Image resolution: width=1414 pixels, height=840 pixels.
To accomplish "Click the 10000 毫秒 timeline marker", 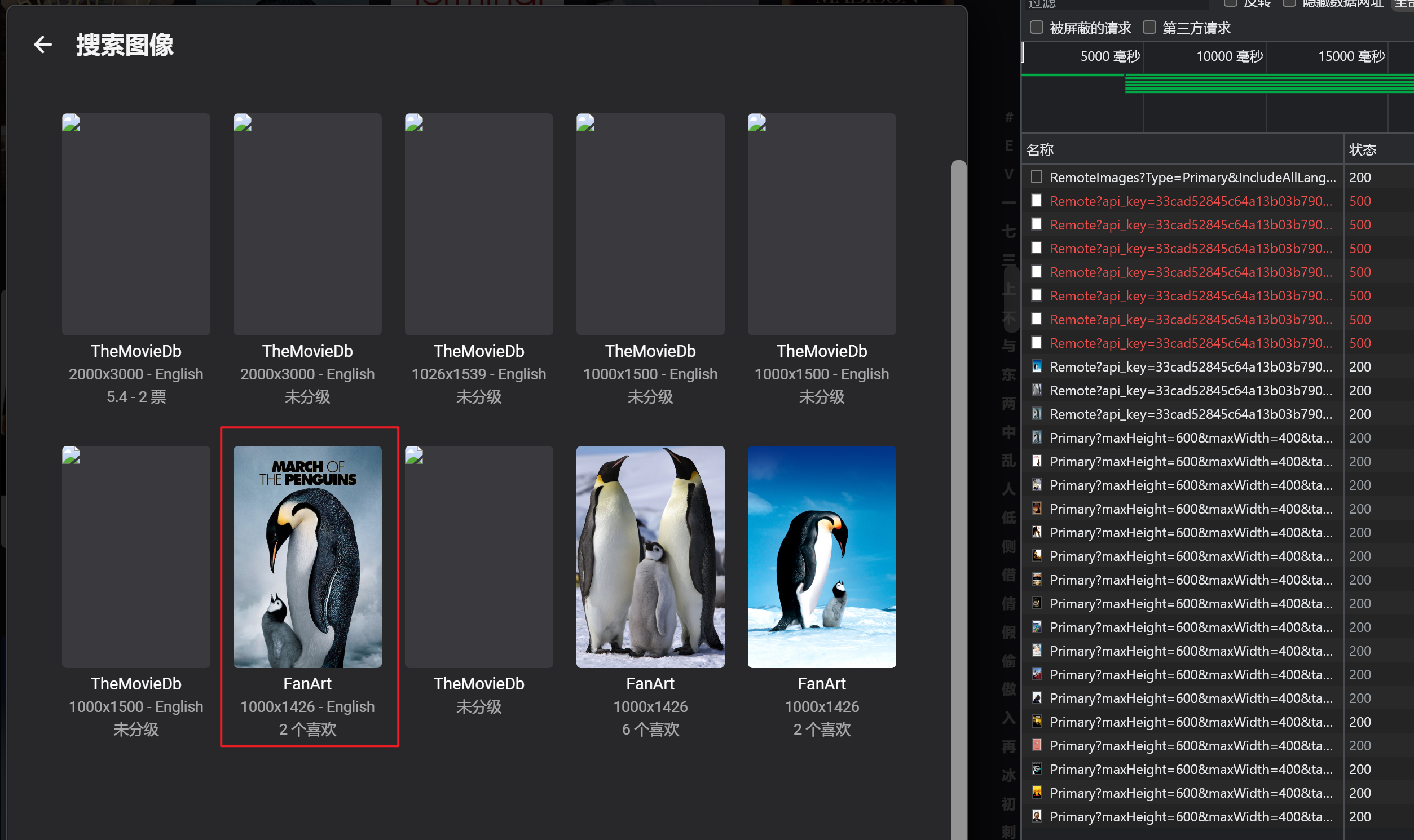I will point(1230,56).
